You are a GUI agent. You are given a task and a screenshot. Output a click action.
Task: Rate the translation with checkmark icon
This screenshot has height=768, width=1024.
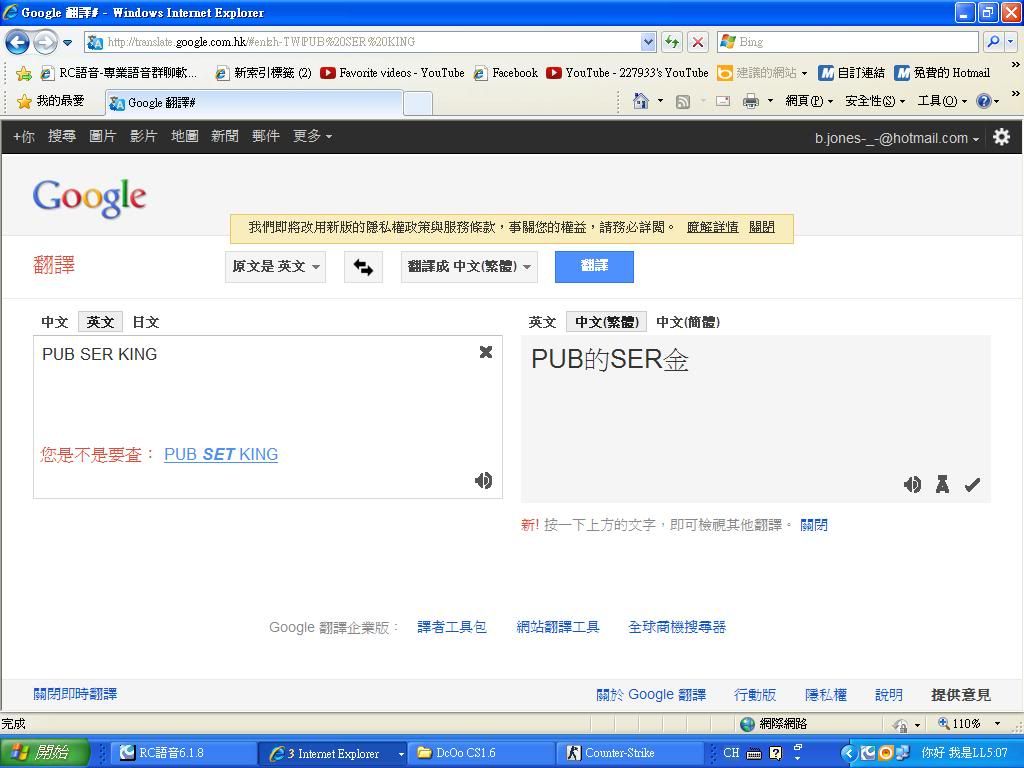[972, 485]
